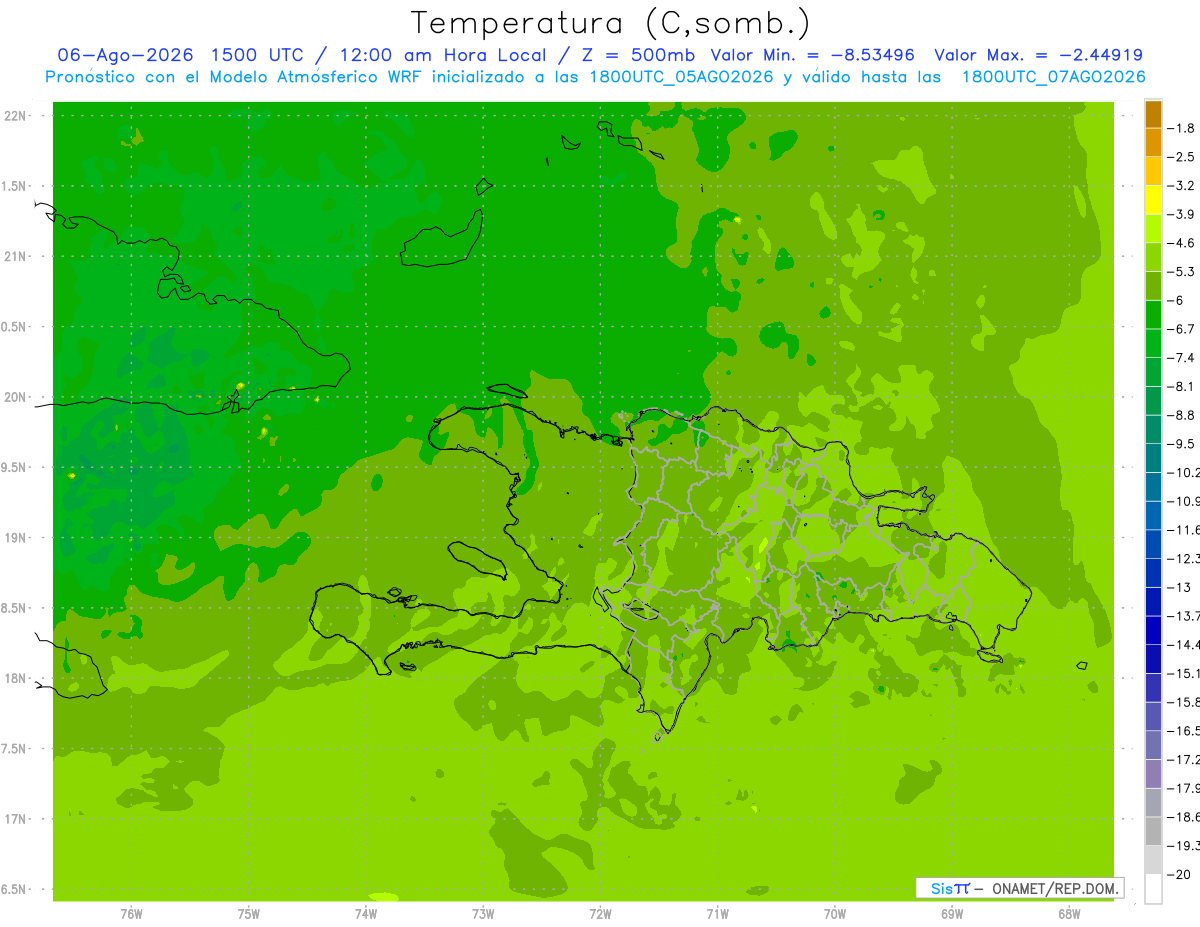Image resolution: width=1200 pixels, height=927 pixels.
Task: Click the '69W' longitude label
Action: tap(952, 913)
